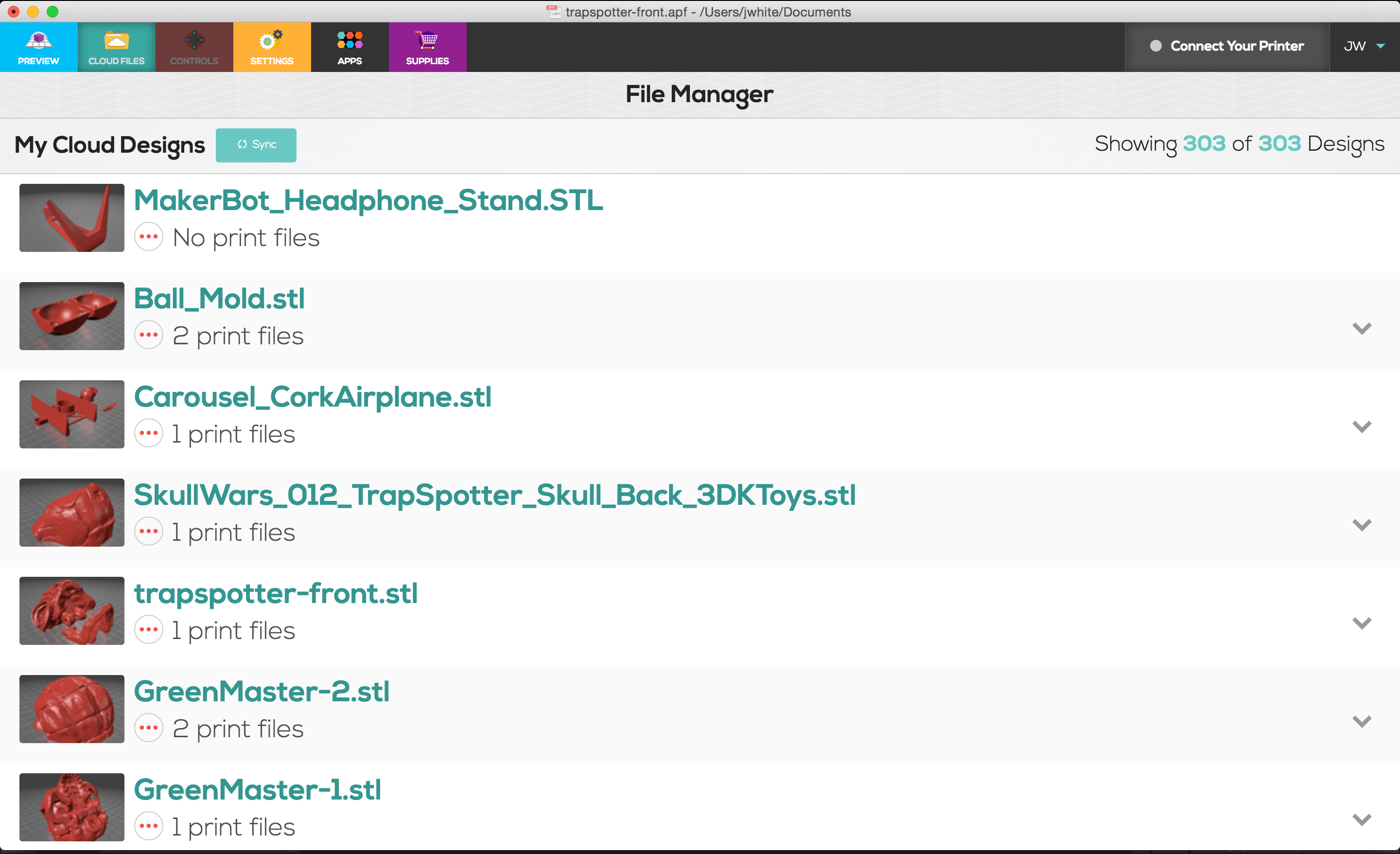Open MakerBot_Headphone_Stand.STL design link
The height and width of the screenshot is (854, 1400).
(368, 201)
